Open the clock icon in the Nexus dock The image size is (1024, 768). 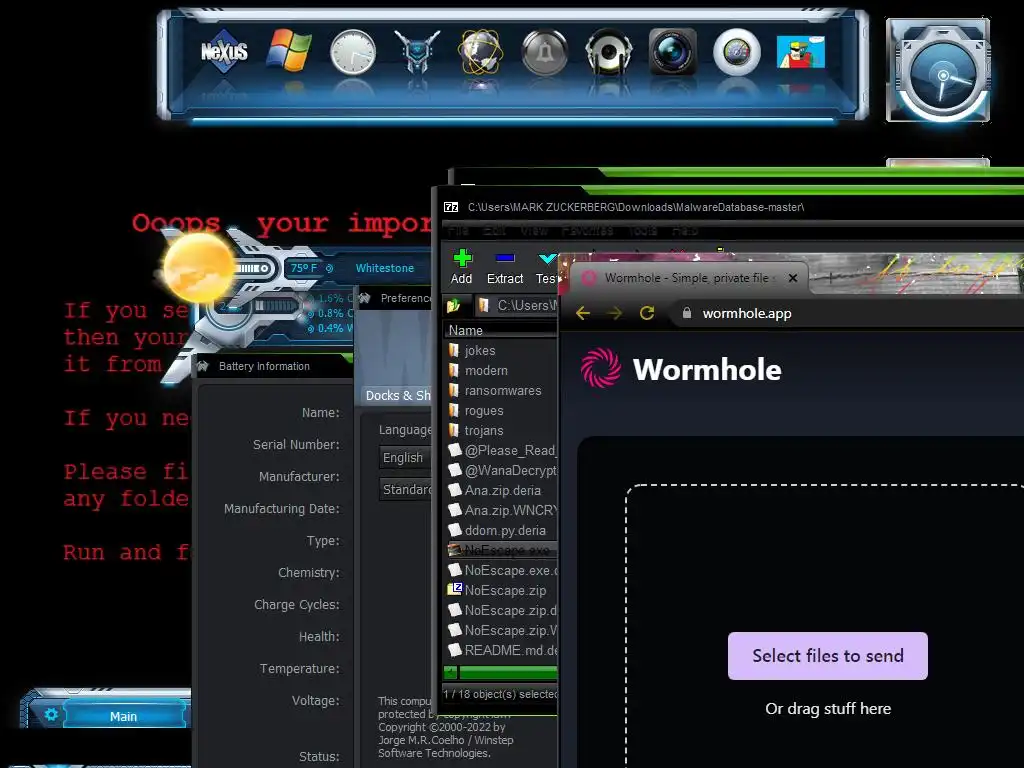click(353, 52)
